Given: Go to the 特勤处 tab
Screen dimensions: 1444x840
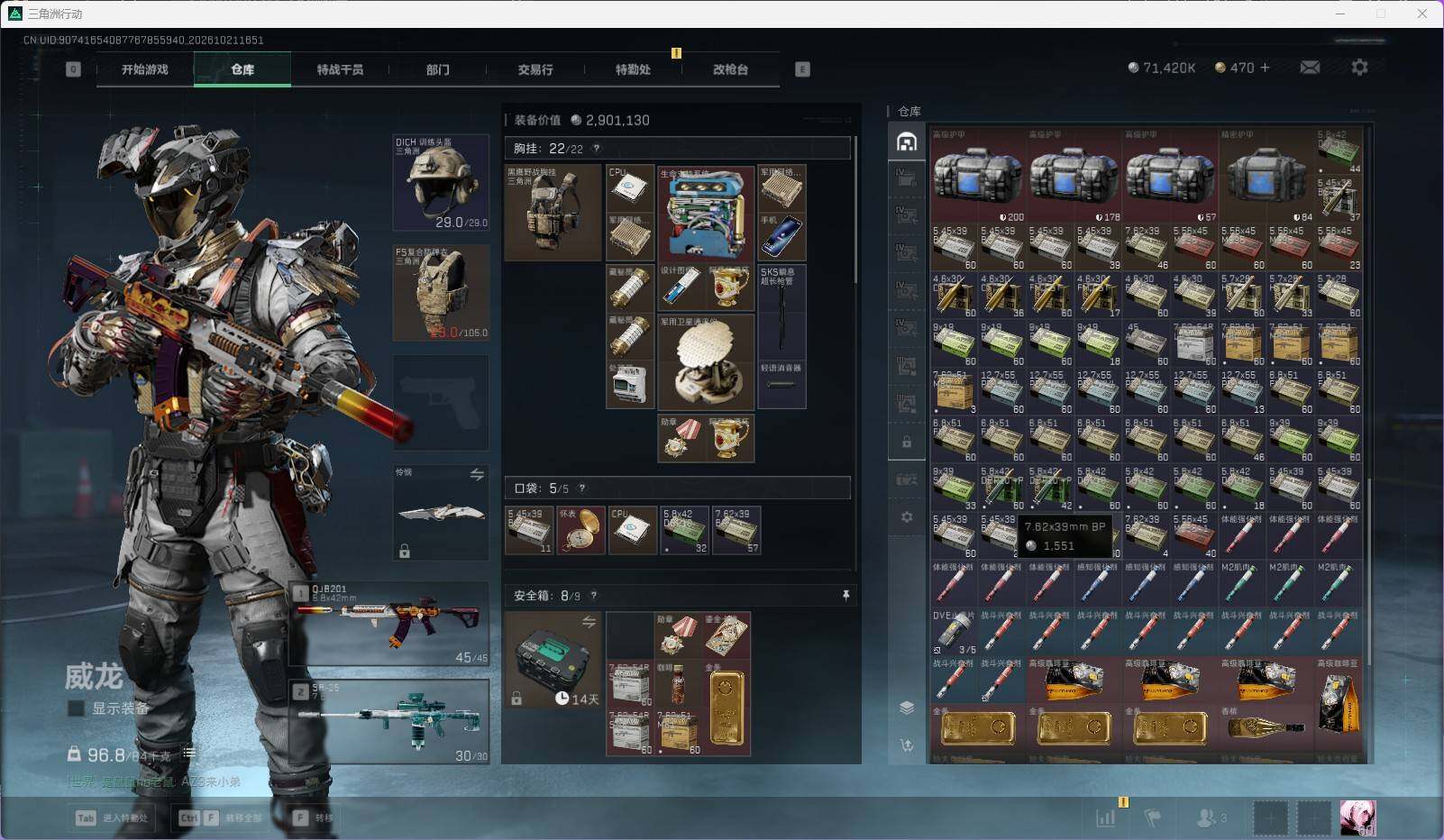Looking at the screenshot, I should click(633, 69).
